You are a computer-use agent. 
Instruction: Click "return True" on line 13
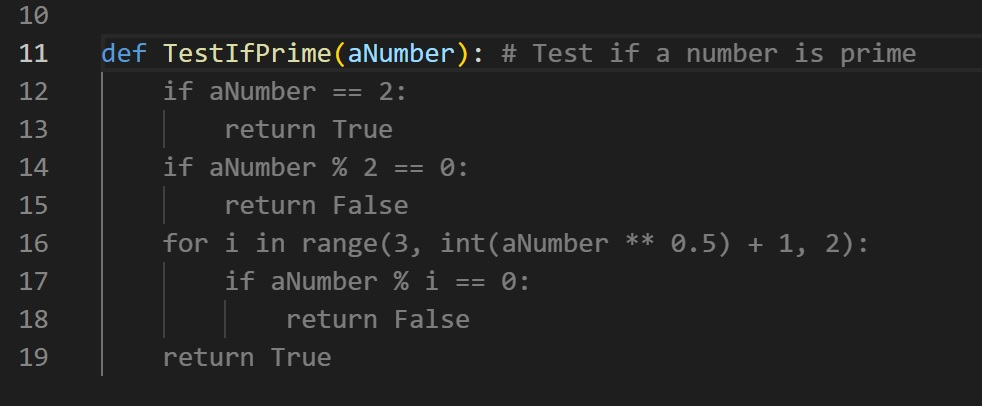click(x=308, y=129)
